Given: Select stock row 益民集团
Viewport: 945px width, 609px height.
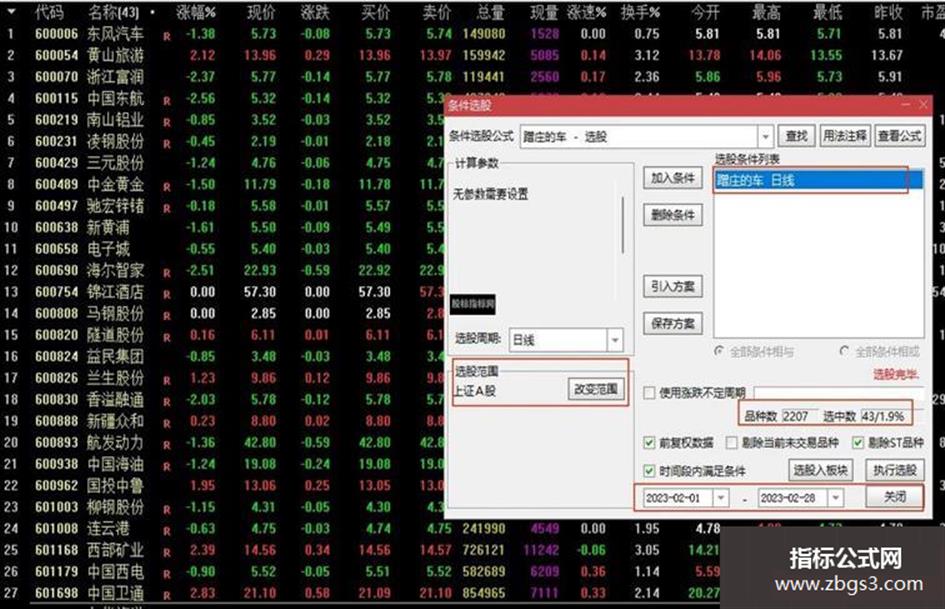Looking at the screenshot, I should click(116, 356).
